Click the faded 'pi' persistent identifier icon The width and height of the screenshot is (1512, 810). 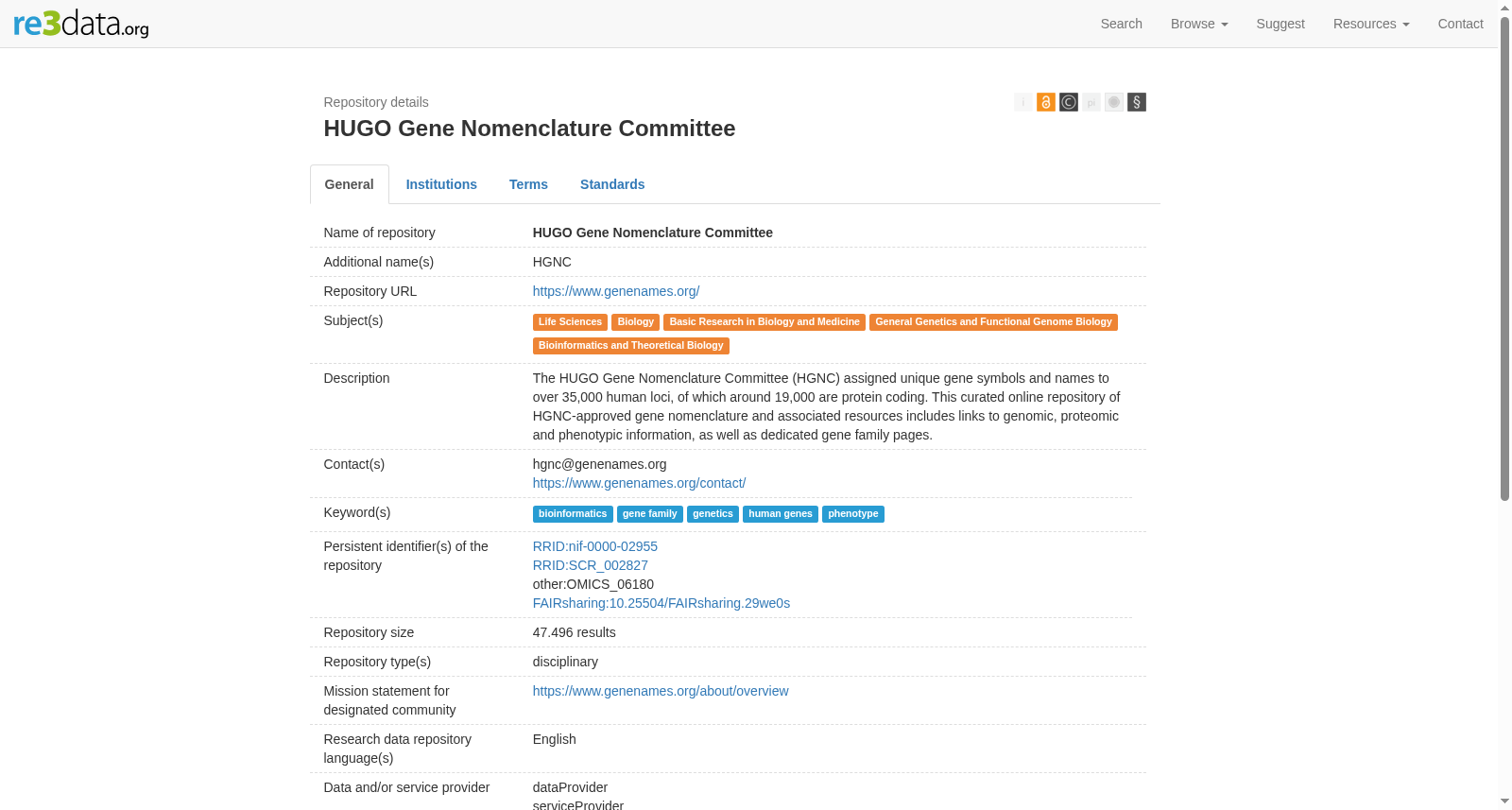coord(1091,102)
